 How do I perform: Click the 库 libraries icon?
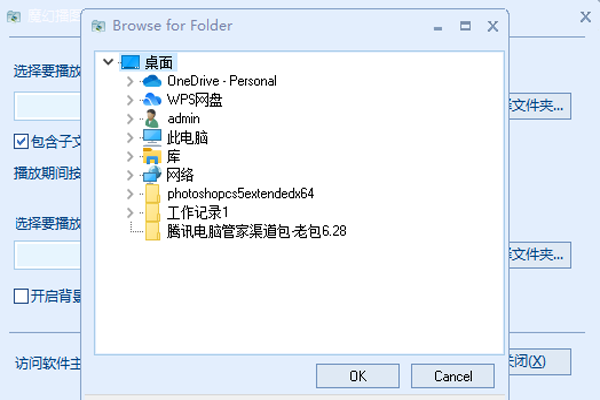pyautogui.click(x=152, y=156)
